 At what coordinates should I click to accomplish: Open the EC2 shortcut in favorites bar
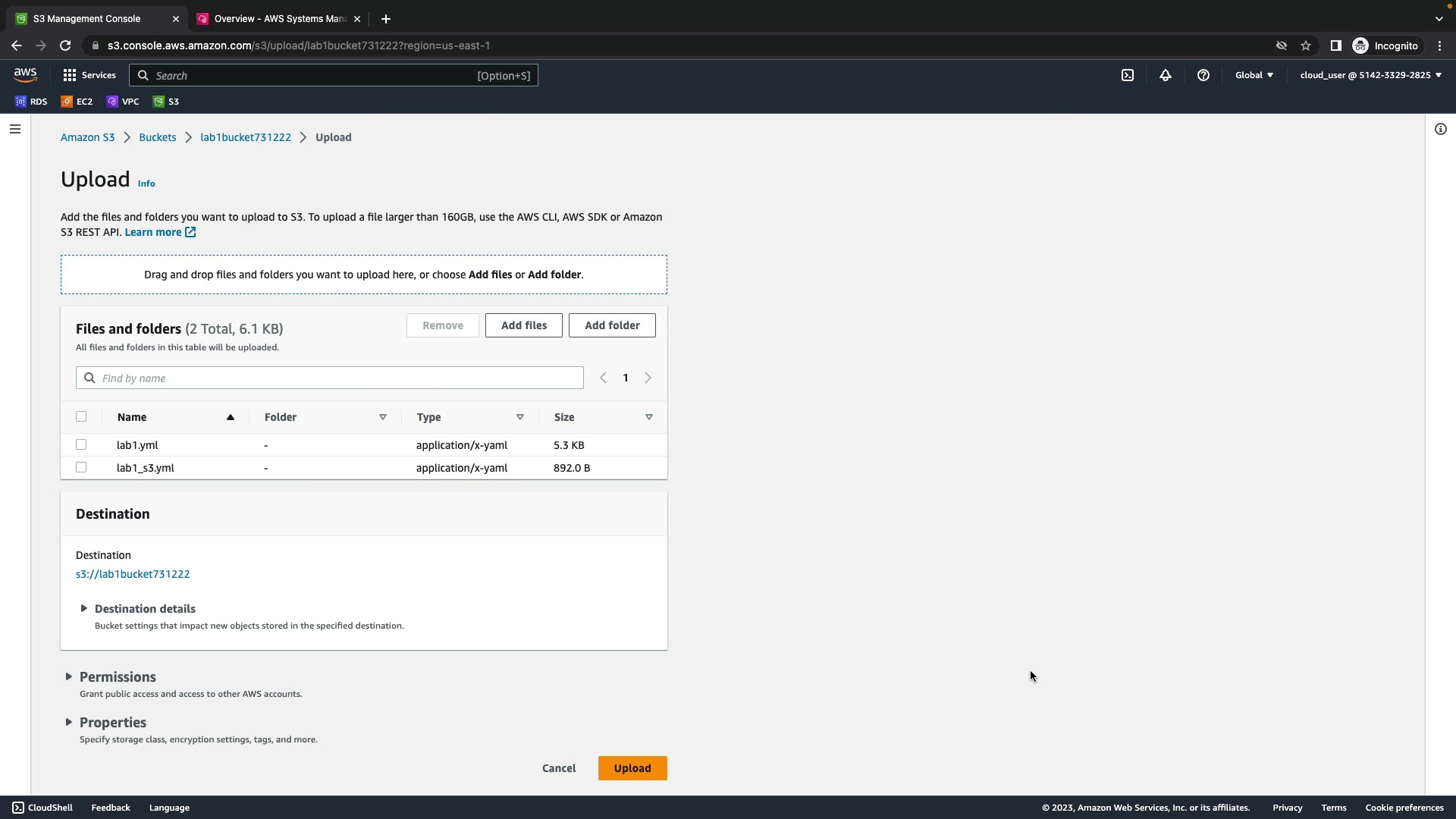click(x=77, y=102)
